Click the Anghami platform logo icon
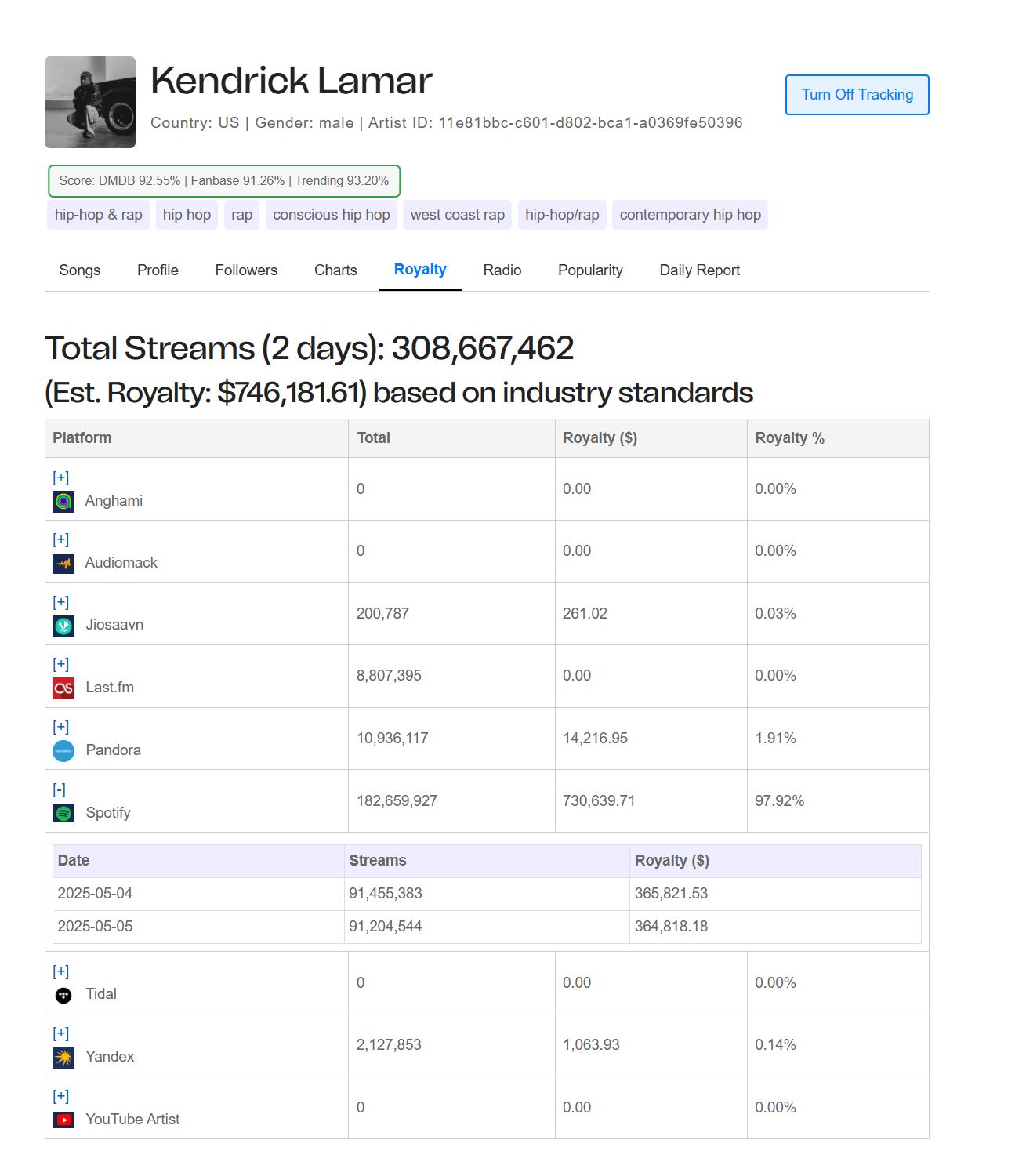Screen dimensions: 1015x1176 coord(63,501)
